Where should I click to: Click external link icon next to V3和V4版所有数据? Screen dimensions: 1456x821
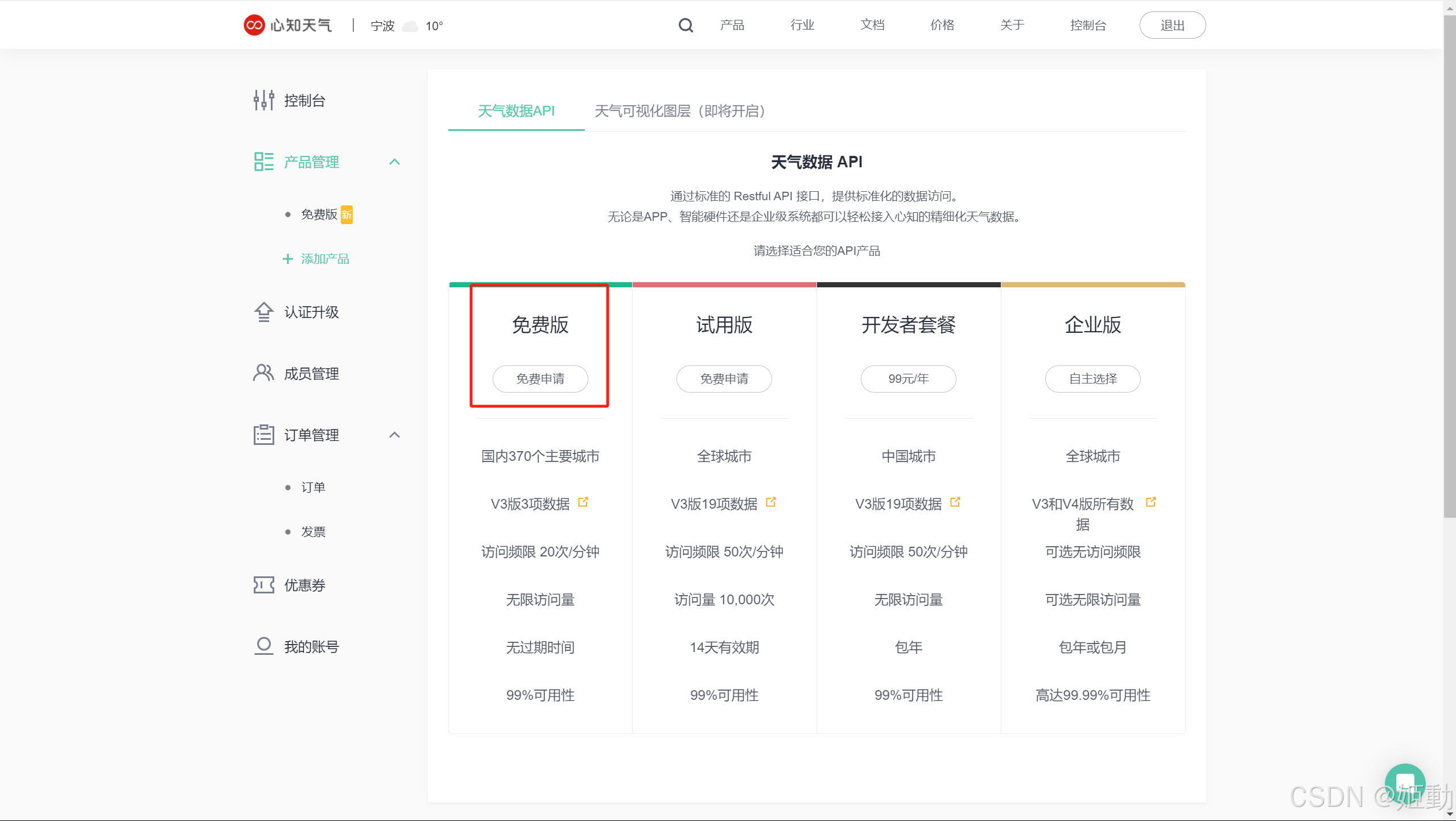1150,502
